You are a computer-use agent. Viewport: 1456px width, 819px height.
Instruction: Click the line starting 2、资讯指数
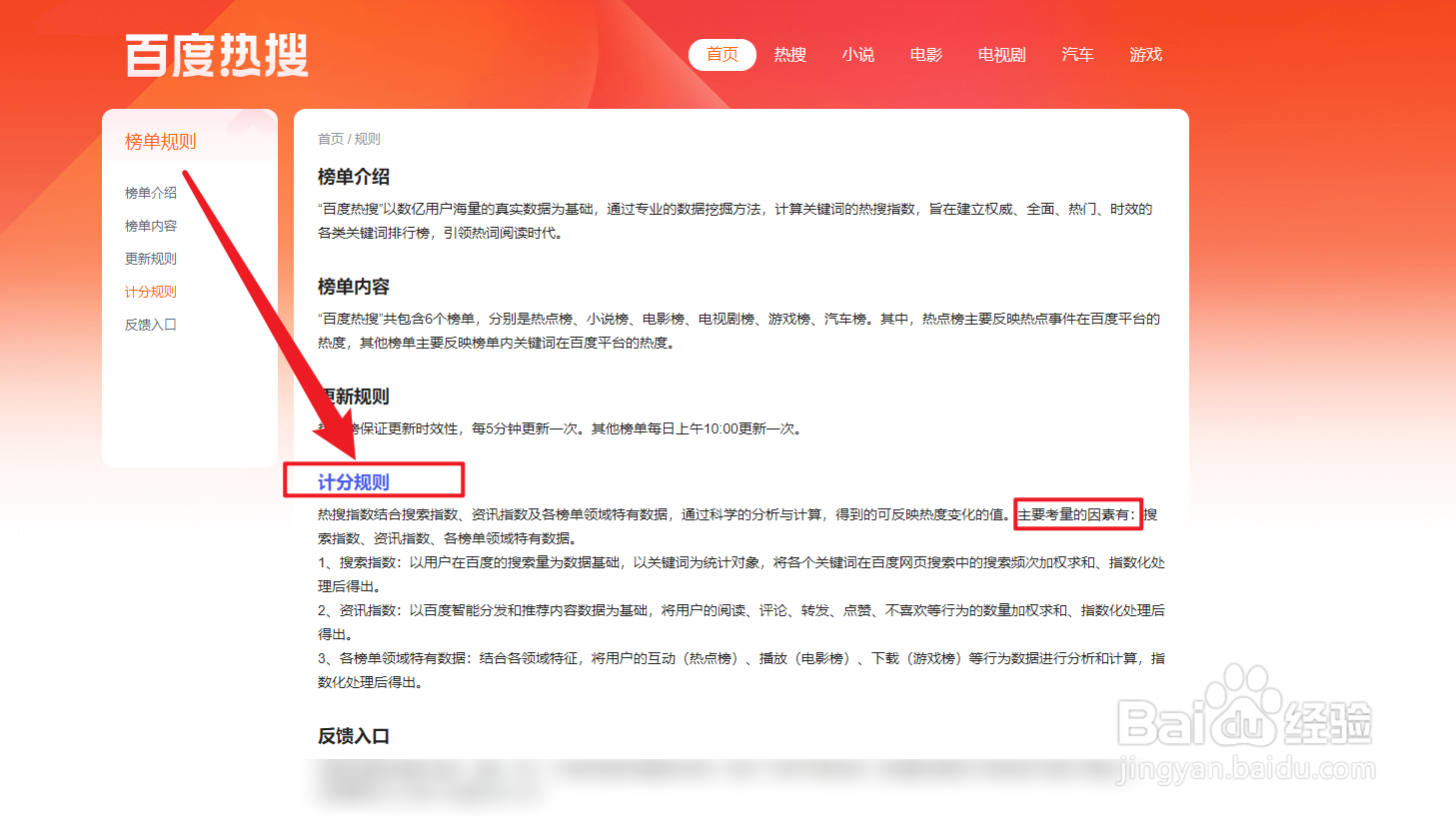point(741,622)
